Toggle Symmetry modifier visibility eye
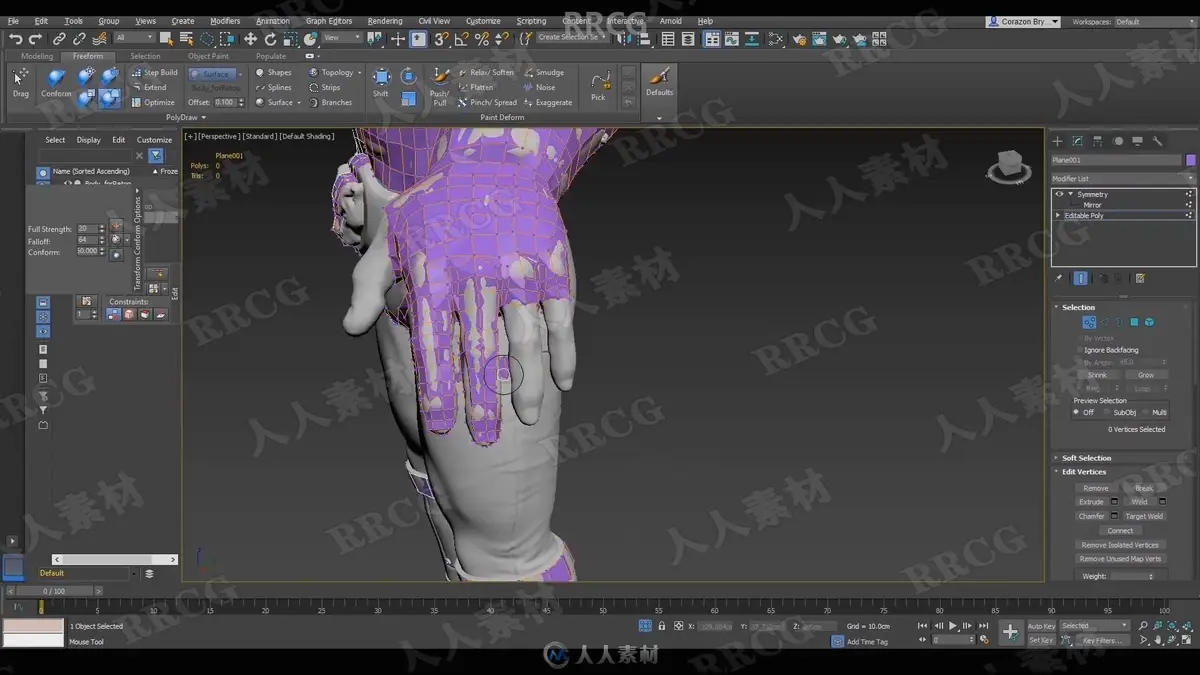1200x675 pixels. click(1059, 194)
